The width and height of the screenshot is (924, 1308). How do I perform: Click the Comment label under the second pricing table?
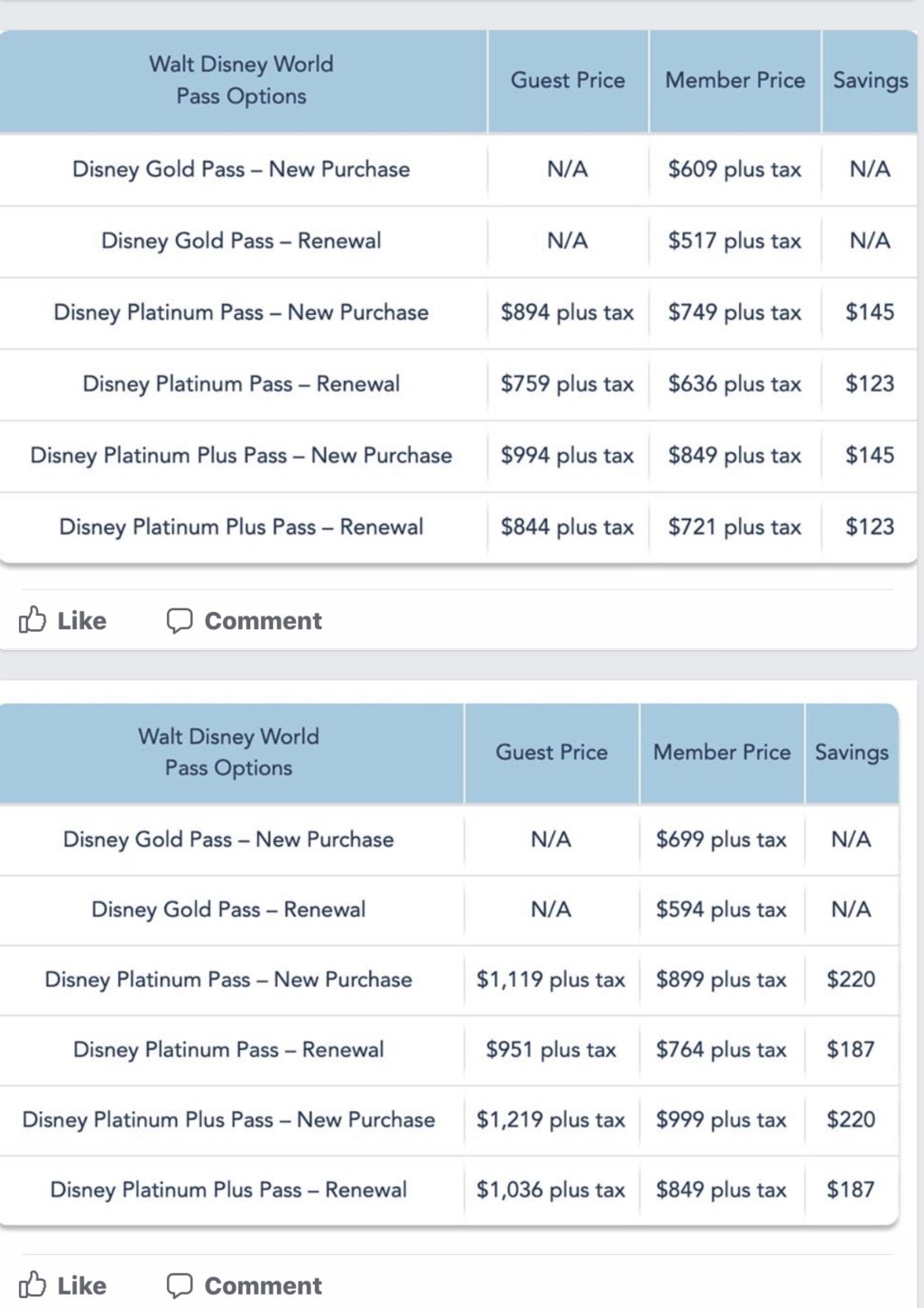click(263, 1285)
